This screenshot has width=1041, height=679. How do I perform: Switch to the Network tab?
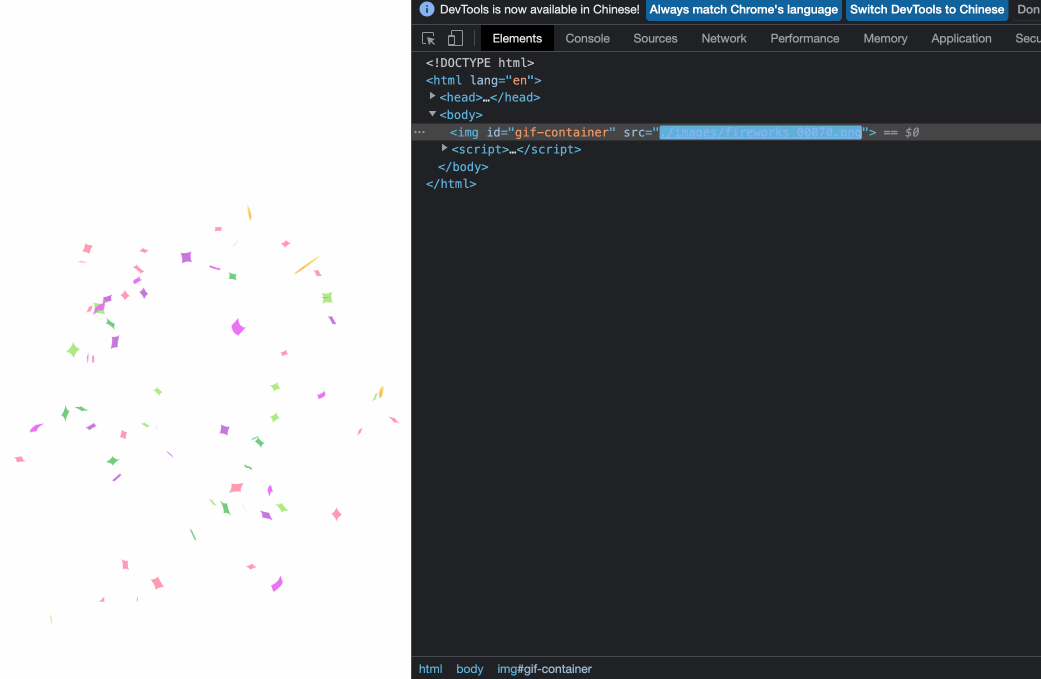[x=723, y=38]
